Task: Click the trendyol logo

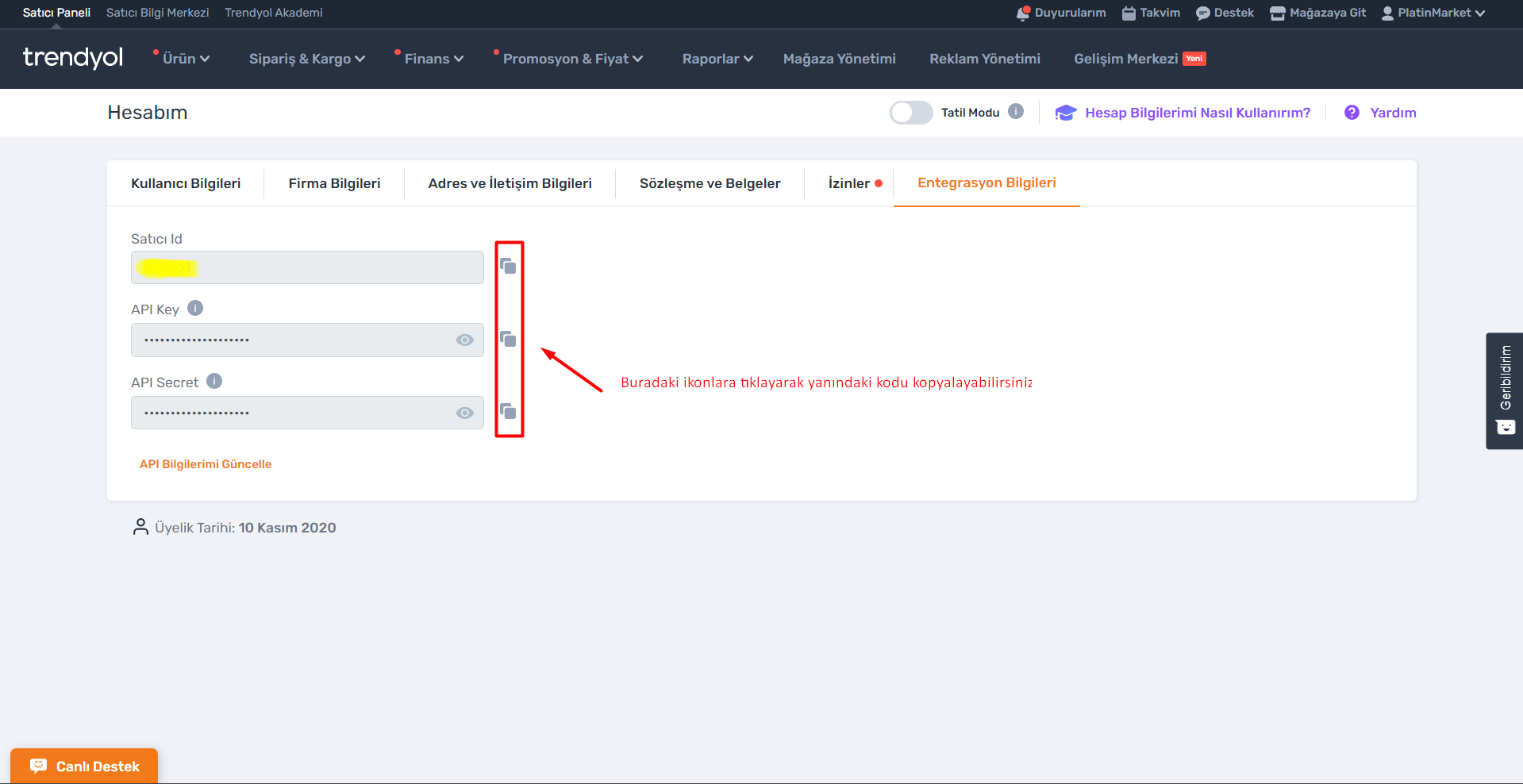Action: coord(73,57)
